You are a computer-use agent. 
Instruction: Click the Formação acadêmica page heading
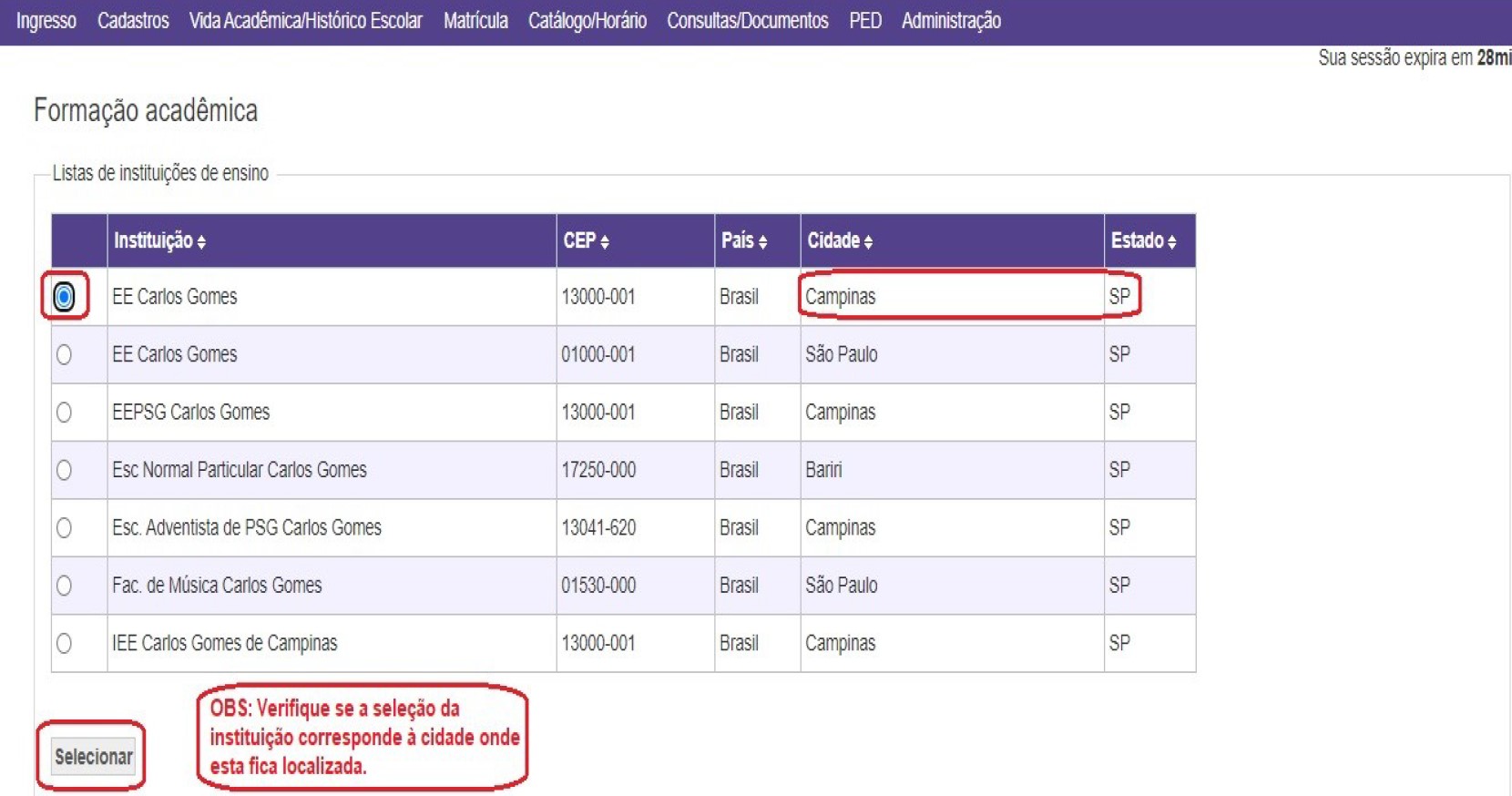tap(146, 110)
